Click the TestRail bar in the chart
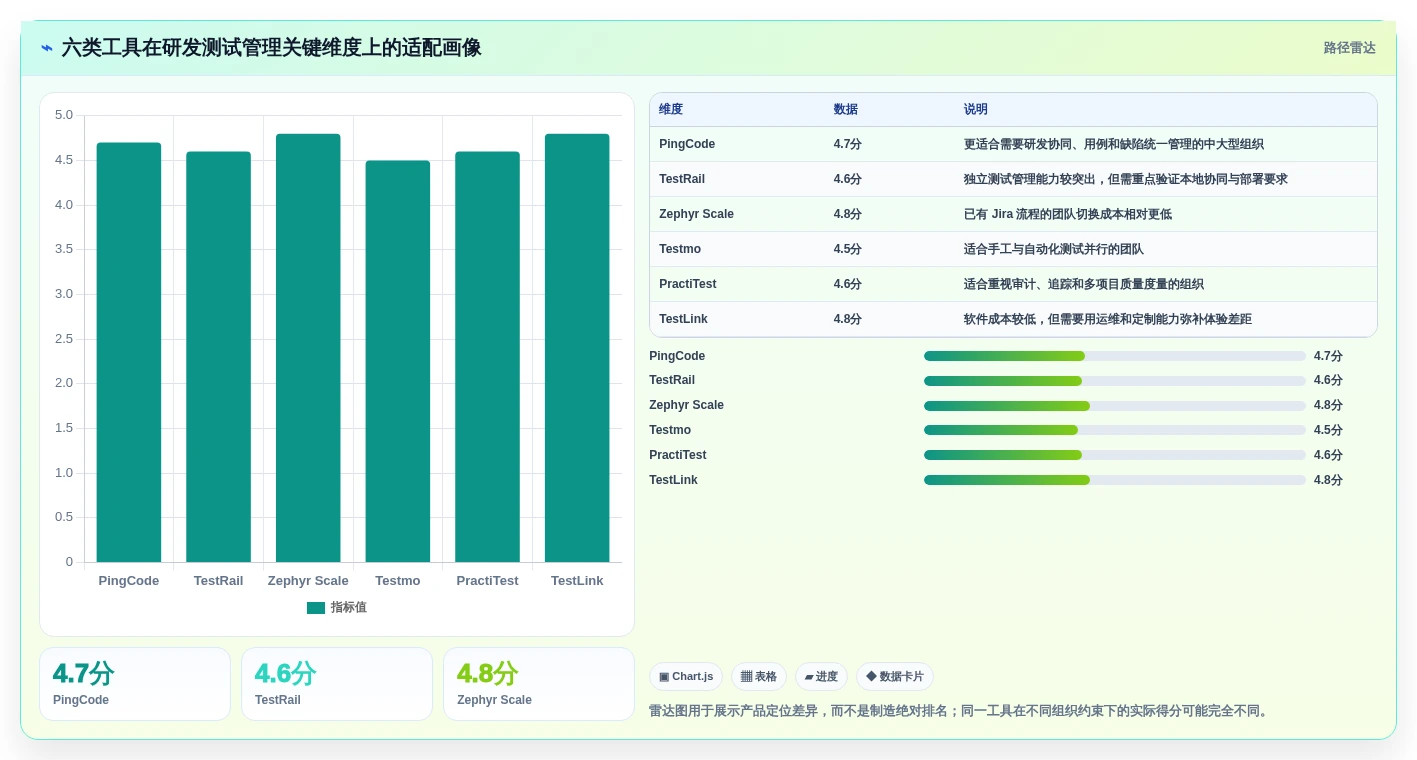Image resolution: width=1417 pixels, height=760 pixels. point(218,357)
